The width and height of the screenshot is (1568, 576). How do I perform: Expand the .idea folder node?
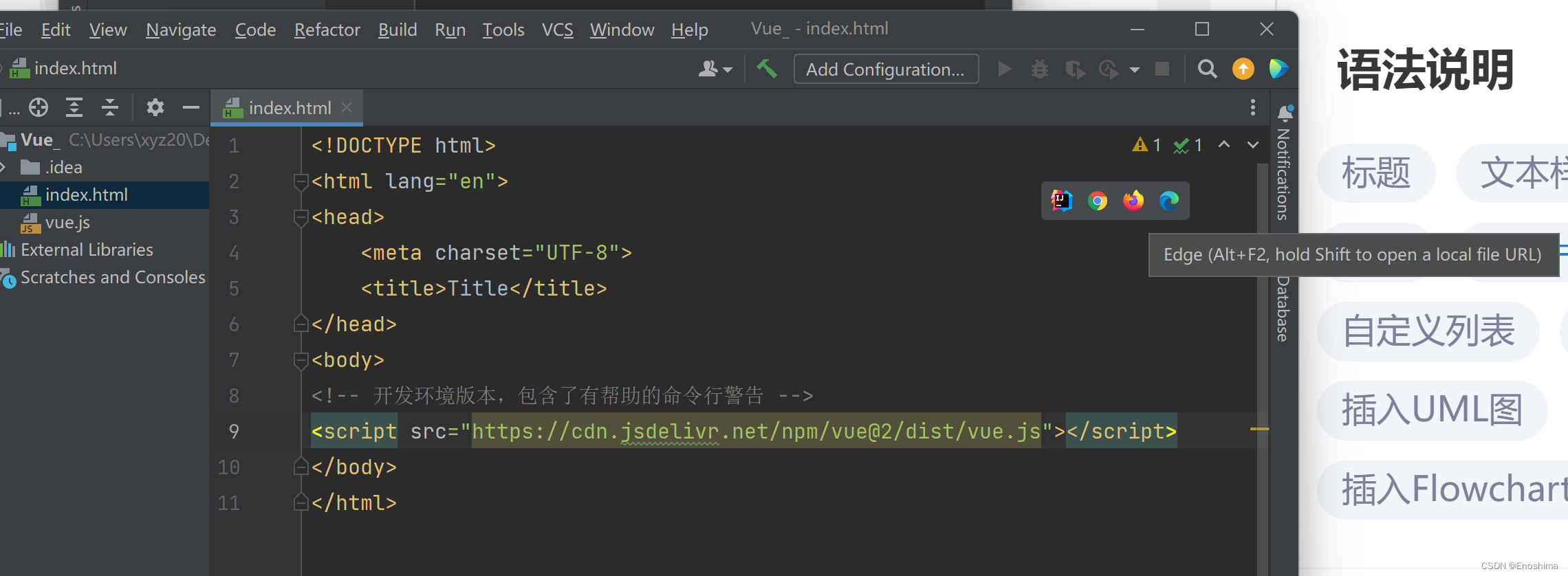(x=3, y=167)
